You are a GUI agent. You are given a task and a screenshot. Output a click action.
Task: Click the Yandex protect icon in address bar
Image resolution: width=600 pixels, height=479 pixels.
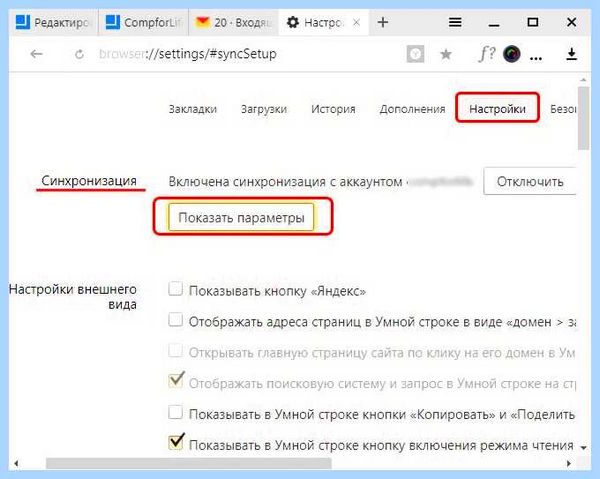coord(415,54)
